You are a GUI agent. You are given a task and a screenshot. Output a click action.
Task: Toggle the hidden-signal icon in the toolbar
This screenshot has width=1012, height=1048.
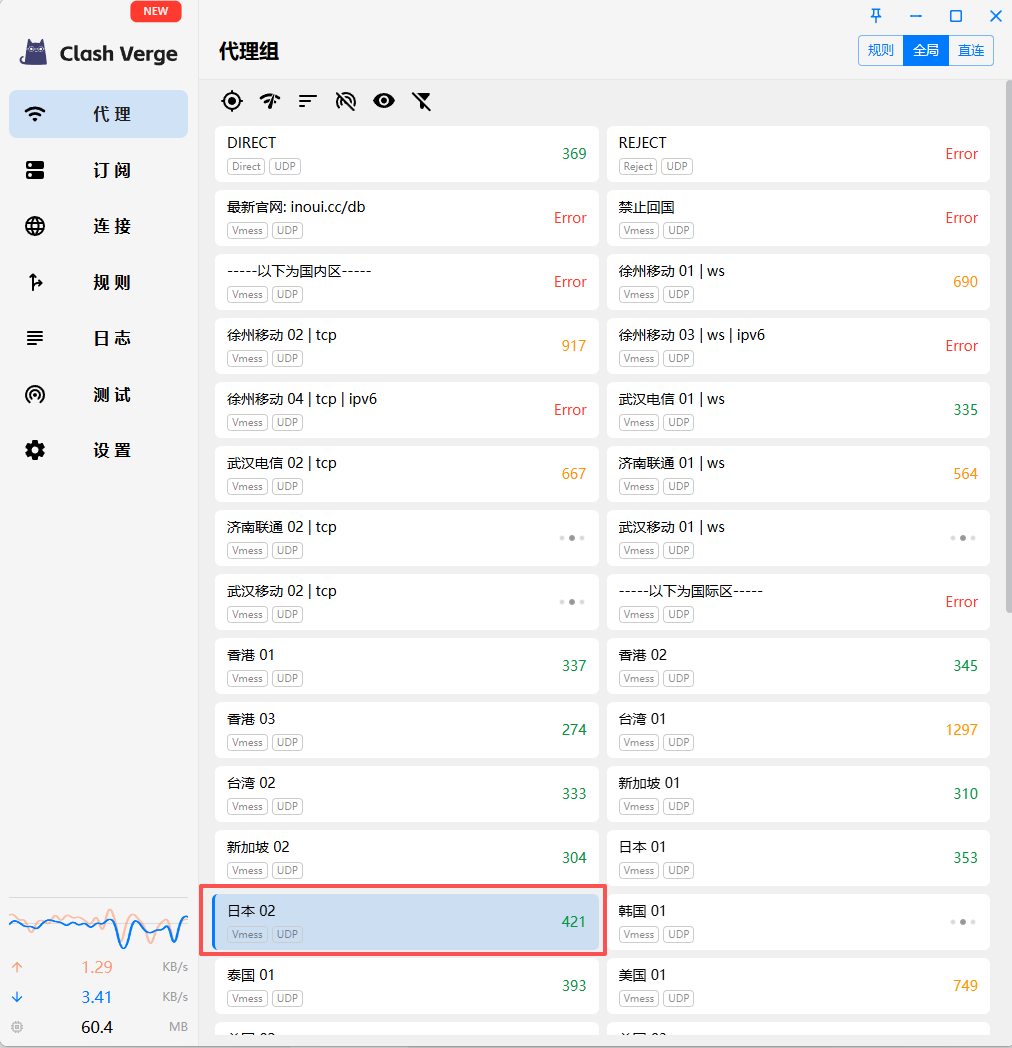pyautogui.click(x=346, y=101)
